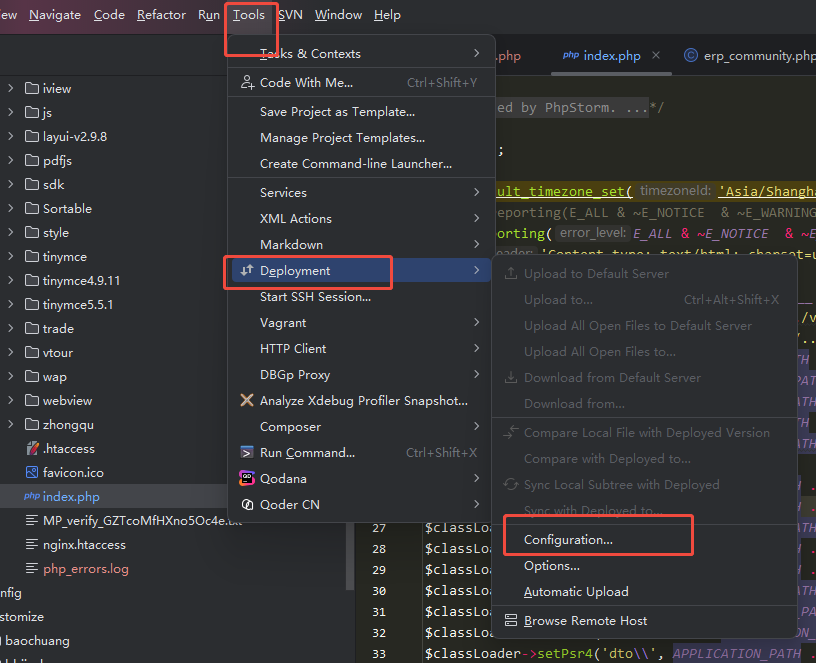The height and width of the screenshot is (663, 816).
Task: Click the iview folder icon
Action: coord(32,88)
